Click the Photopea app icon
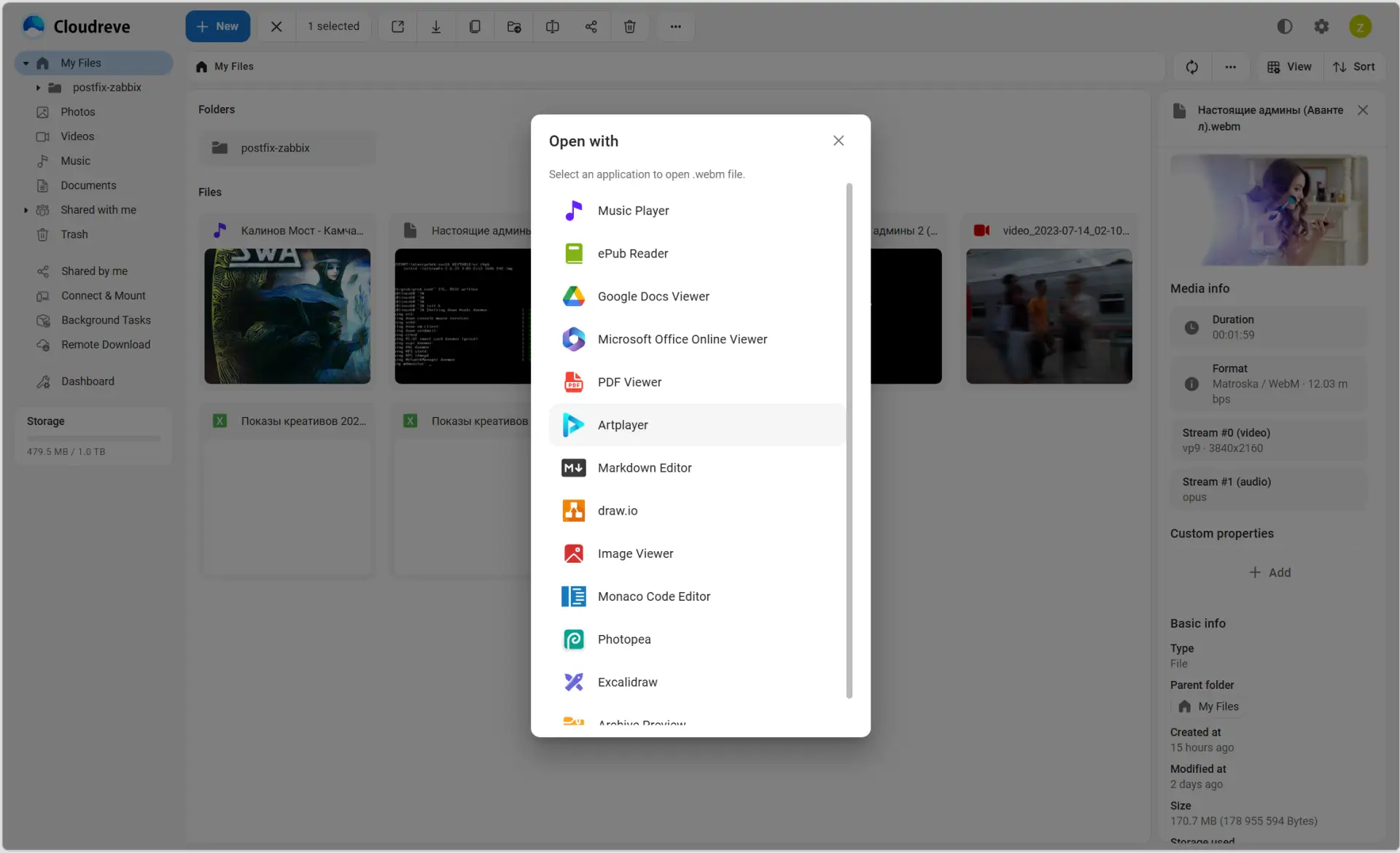This screenshot has height=853, width=1400. (x=574, y=639)
